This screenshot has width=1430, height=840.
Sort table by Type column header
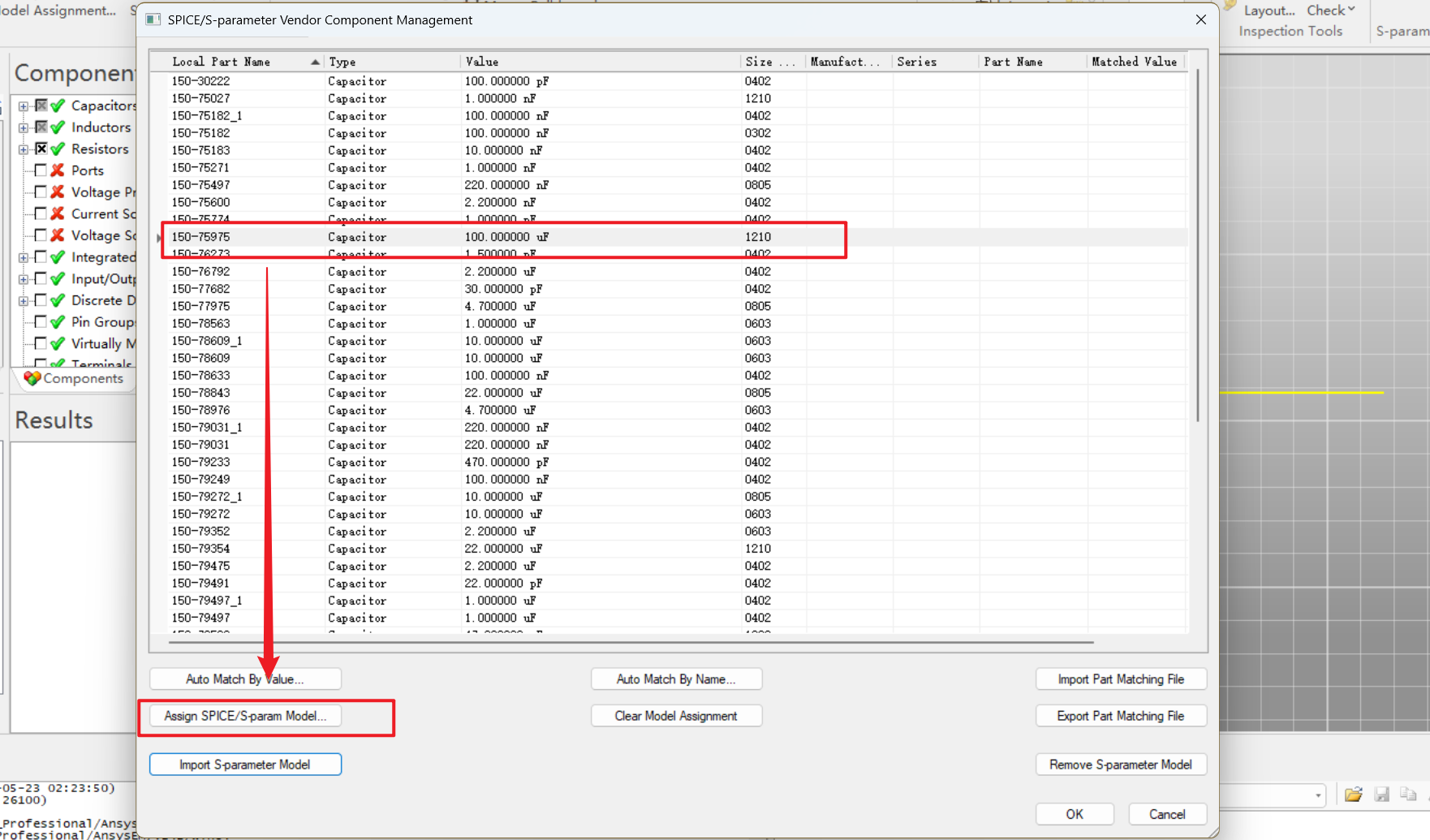[x=391, y=62]
